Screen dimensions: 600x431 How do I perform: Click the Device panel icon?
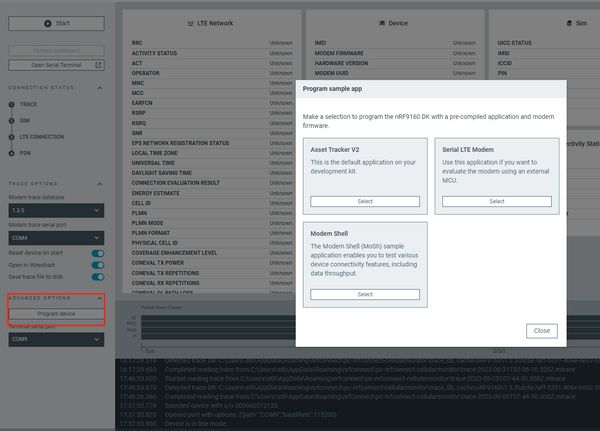(x=382, y=23)
